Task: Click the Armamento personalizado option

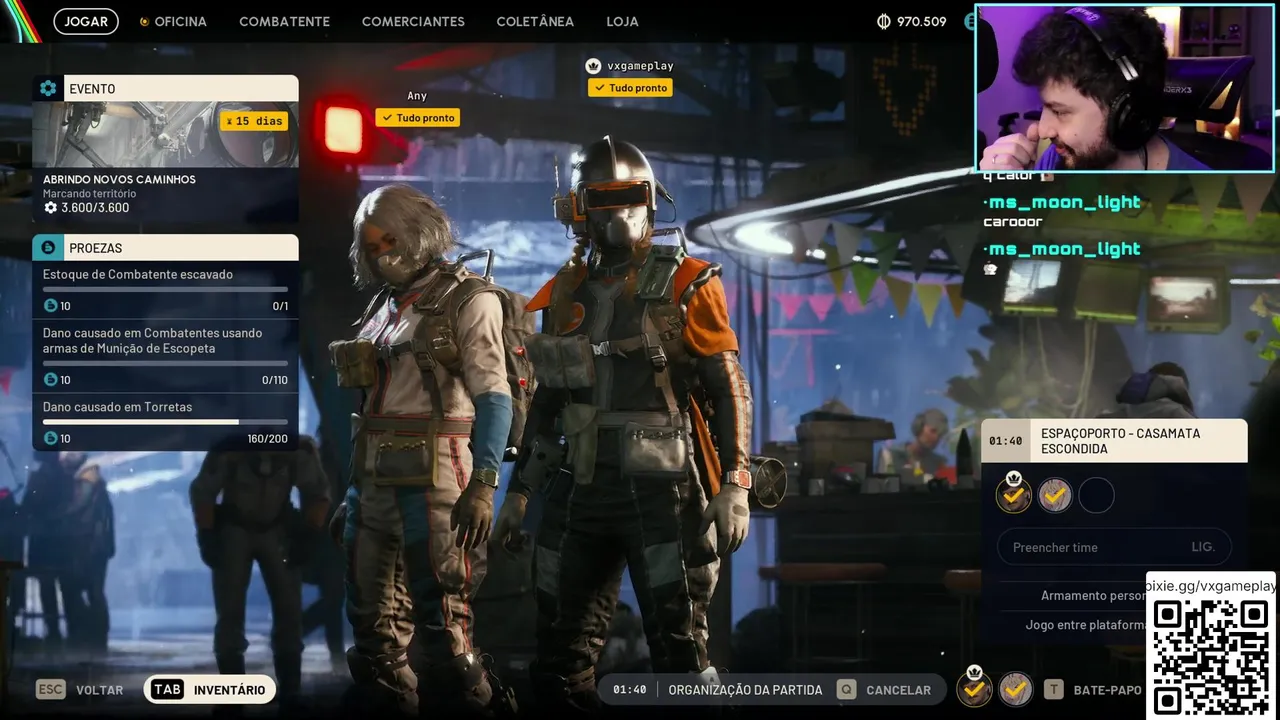Action: [x=1094, y=596]
